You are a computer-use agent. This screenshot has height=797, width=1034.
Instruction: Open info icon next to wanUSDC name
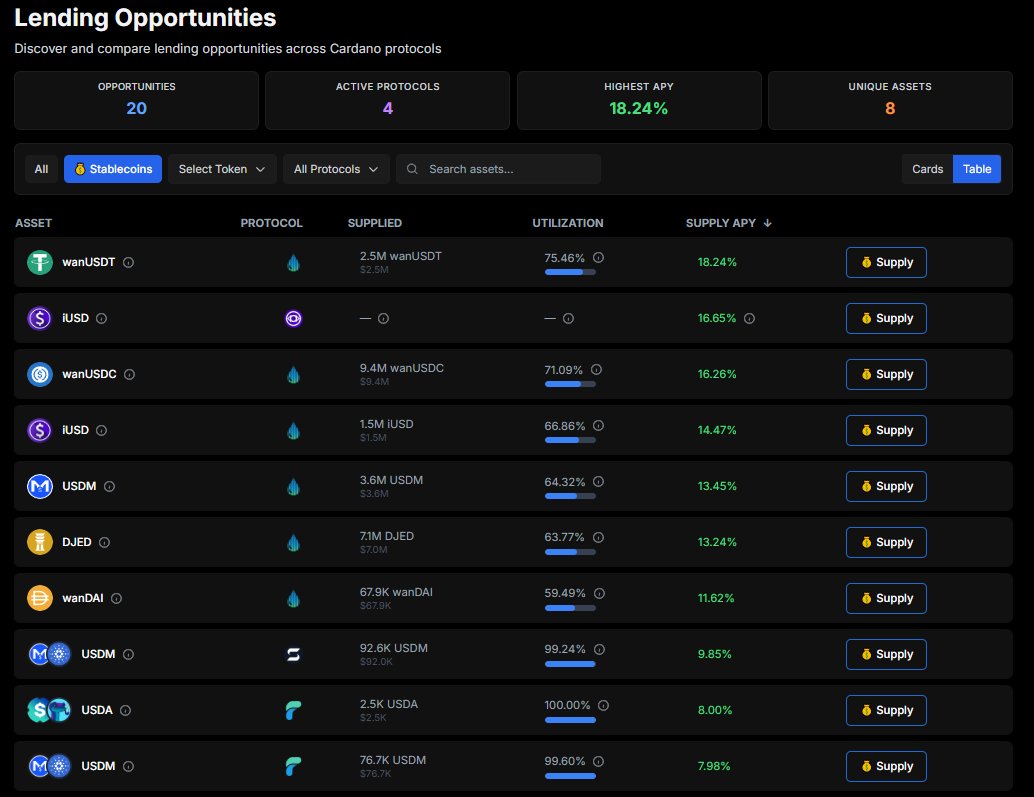pos(130,374)
